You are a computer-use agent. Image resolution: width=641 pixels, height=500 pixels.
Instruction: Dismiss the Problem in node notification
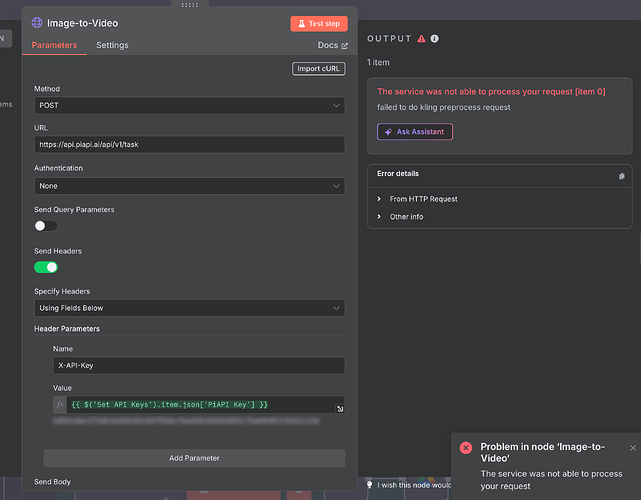pos(633,448)
